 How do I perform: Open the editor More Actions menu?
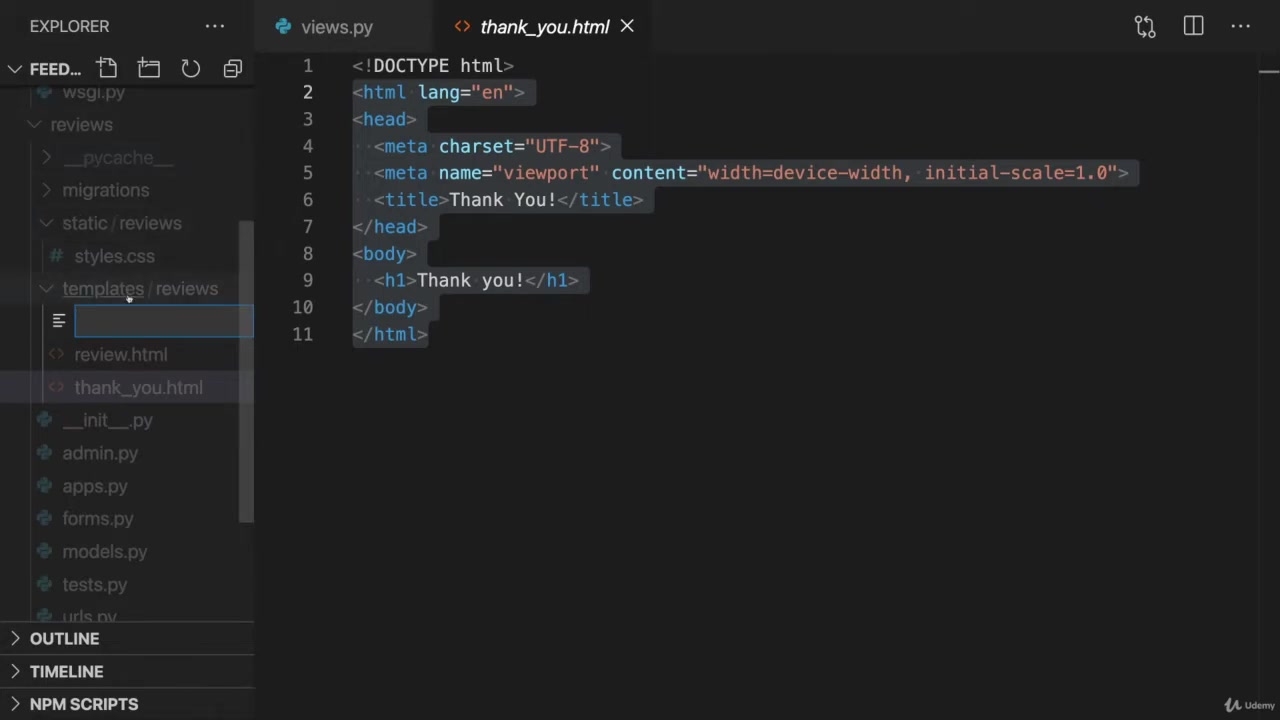(1240, 27)
